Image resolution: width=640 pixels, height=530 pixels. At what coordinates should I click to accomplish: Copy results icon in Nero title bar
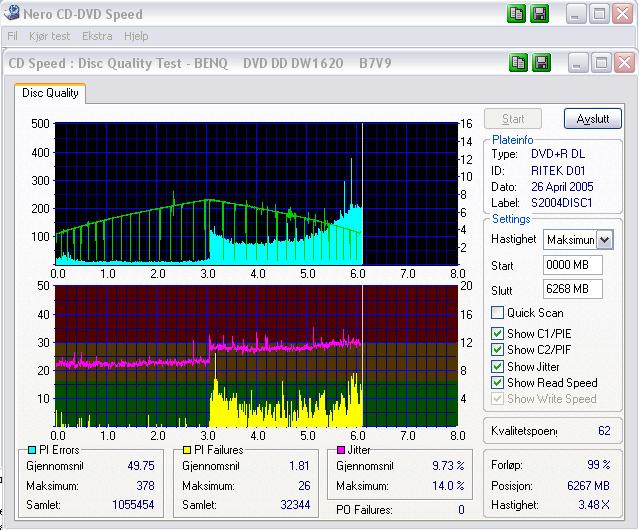point(516,14)
